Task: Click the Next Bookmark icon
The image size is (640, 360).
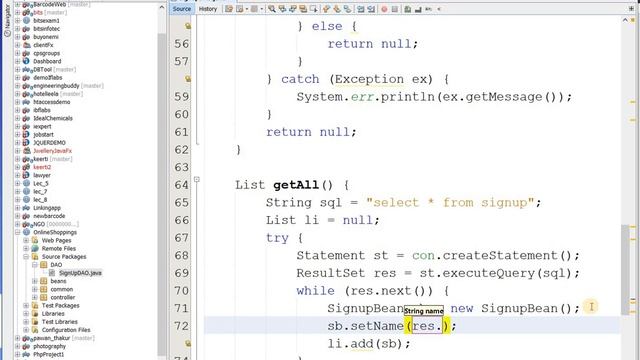Action: (337, 9)
